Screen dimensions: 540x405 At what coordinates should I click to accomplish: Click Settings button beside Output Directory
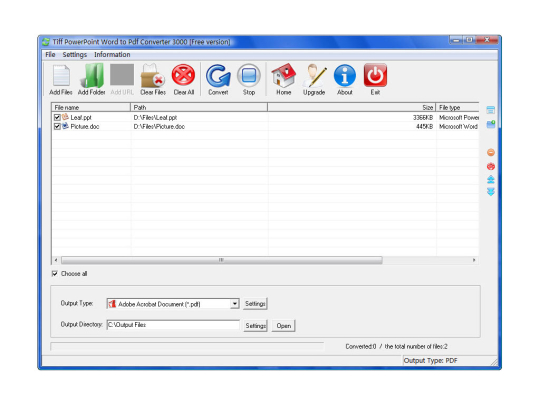pyautogui.click(x=255, y=325)
